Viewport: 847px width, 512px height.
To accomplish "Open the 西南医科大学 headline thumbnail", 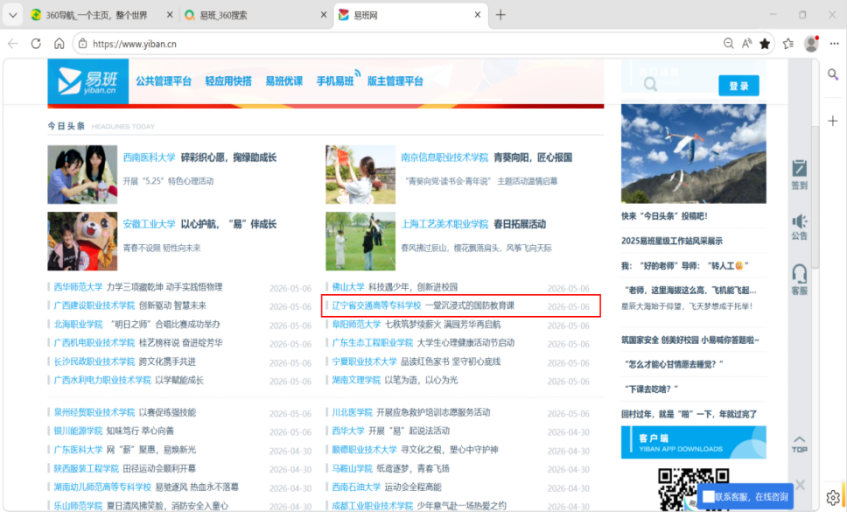I will 82,174.
